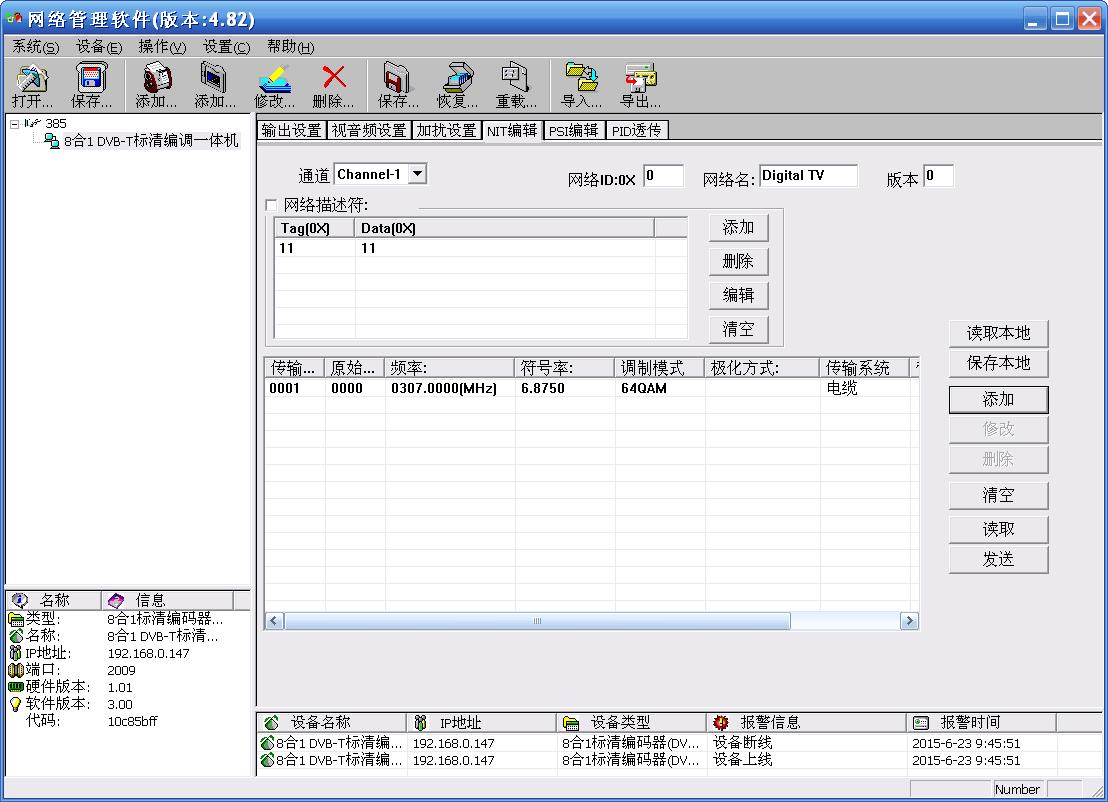Screen dimensions: 1108x802
Task: Click the 网络名 Digital TV field
Action: pyautogui.click(x=808, y=176)
